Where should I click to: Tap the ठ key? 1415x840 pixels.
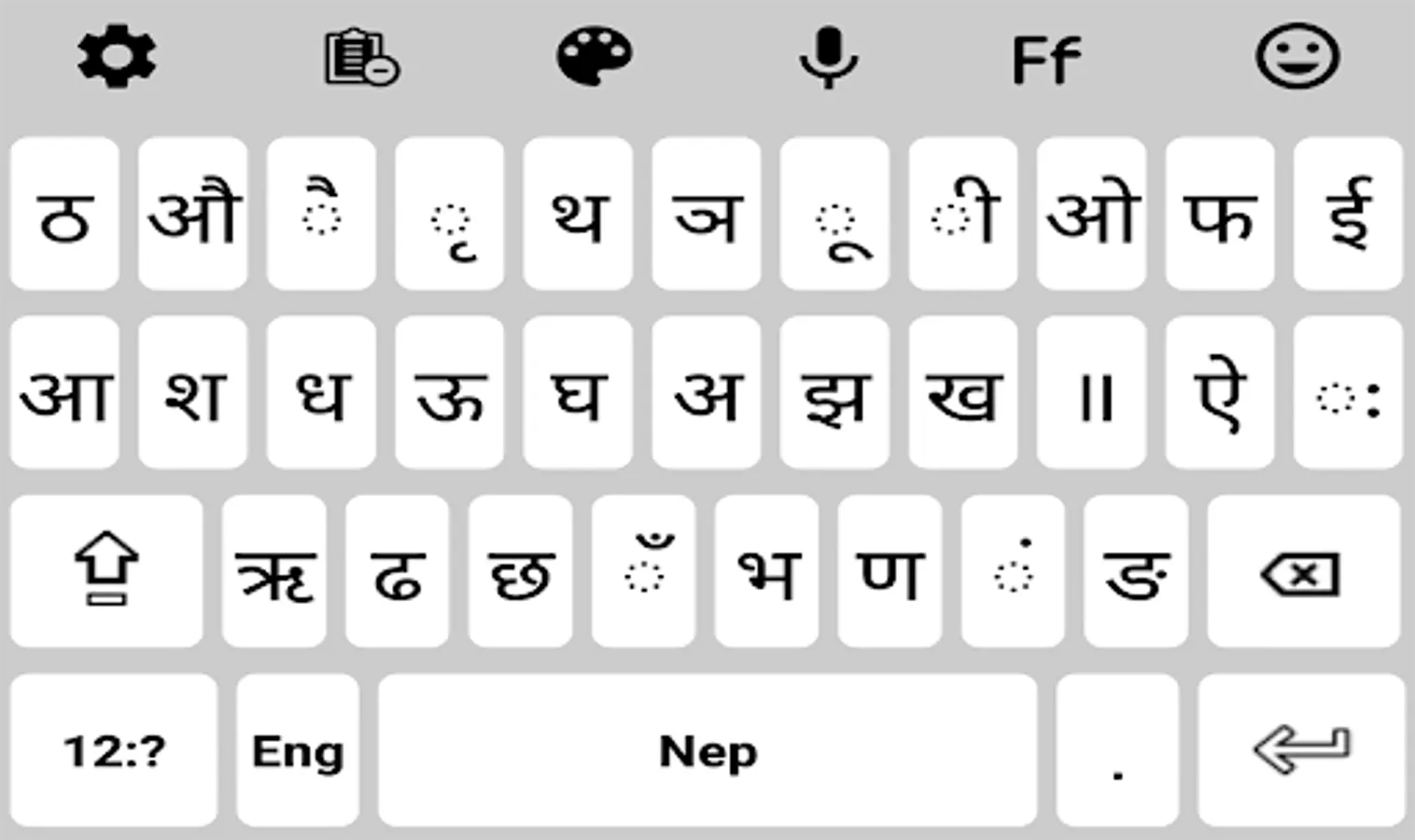64,213
